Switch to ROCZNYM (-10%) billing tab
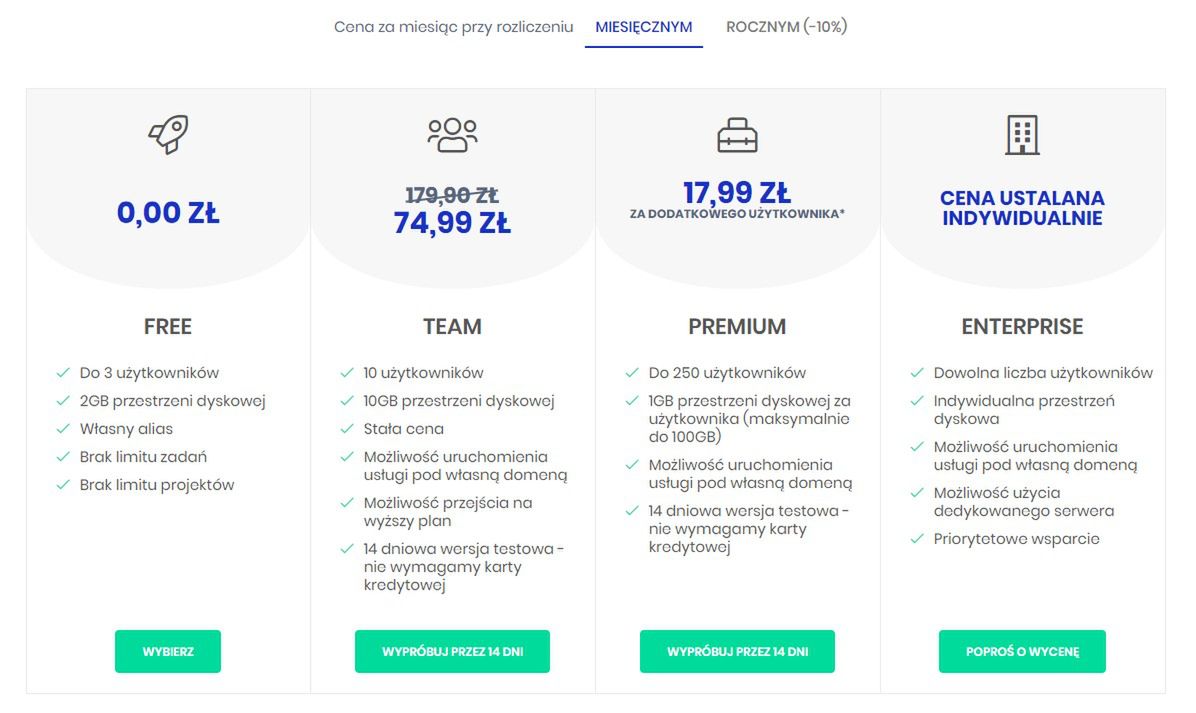The image size is (1196, 713). coord(786,27)
